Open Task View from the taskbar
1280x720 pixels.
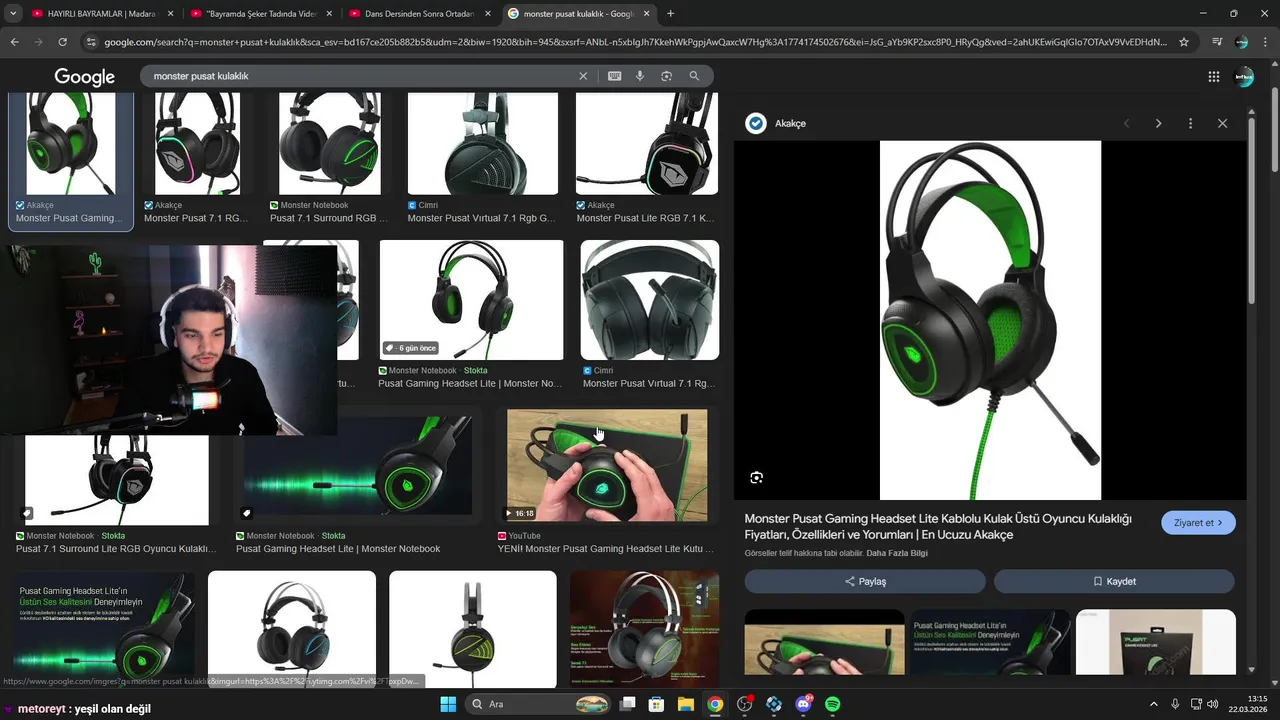pyautogui.click(x=628, y=704)
